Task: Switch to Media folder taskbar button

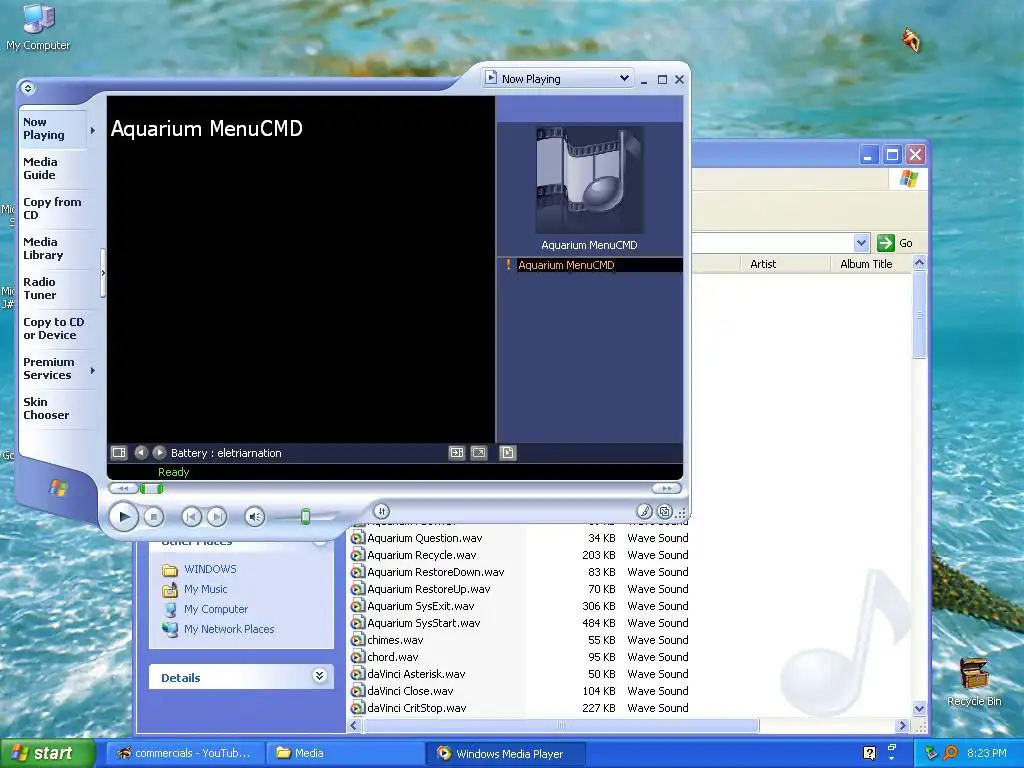Action: pyautogui.click(x=345, y=753)
